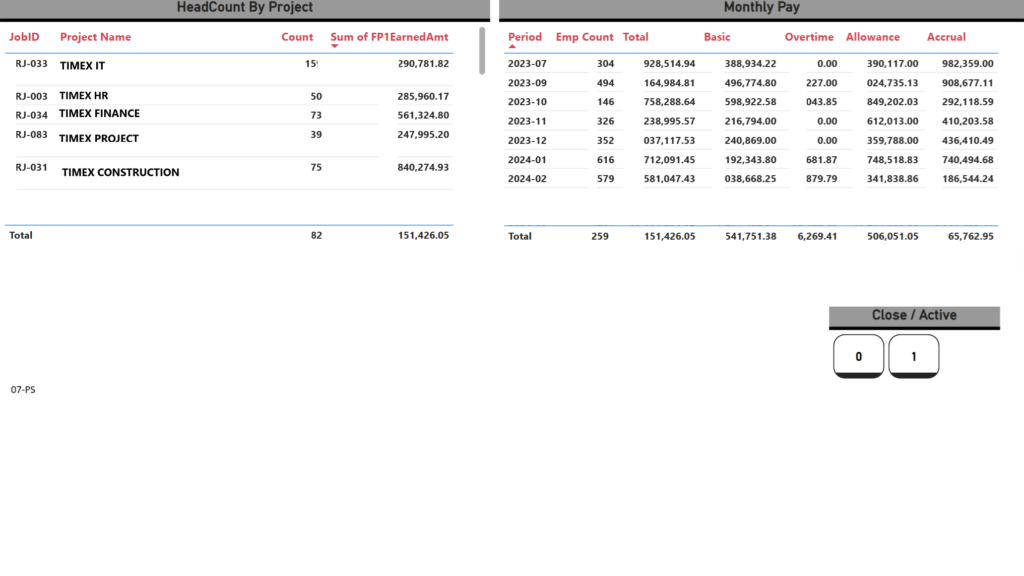This screenshot has width=1024, height=576.
Task: Click overtime 879.79 for 2024-02
Action: tap(822, 179)
